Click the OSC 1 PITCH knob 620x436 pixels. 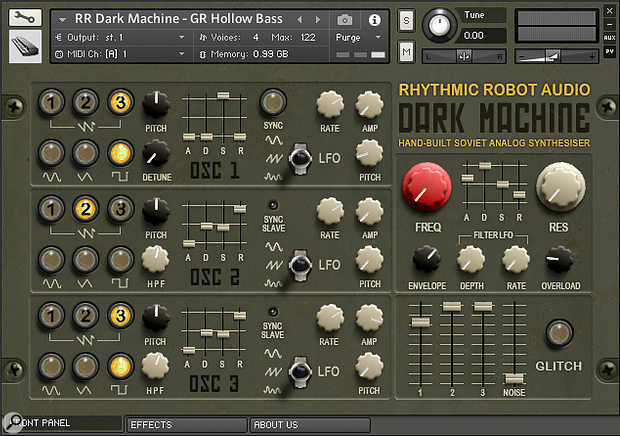pyautogui.click(x=156, y=105)
